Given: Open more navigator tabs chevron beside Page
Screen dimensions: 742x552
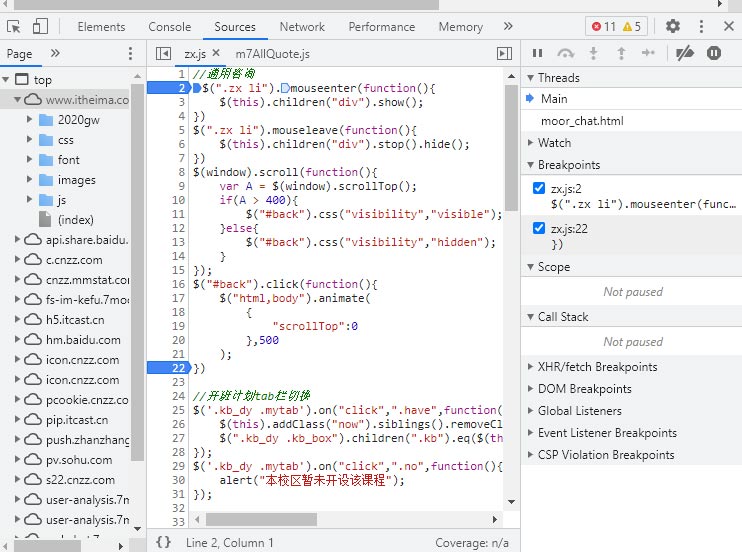Looking at the screenshot, I should 55,53.
